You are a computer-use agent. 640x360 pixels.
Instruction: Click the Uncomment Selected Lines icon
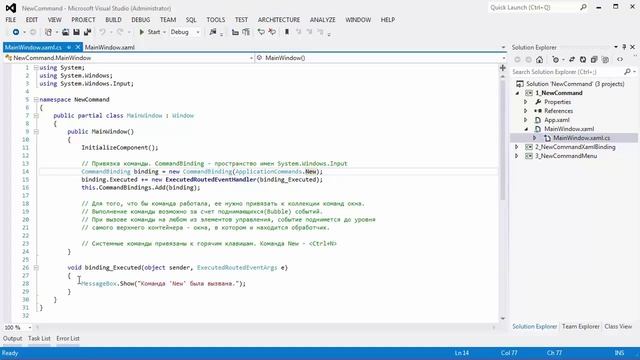[272, 32]
